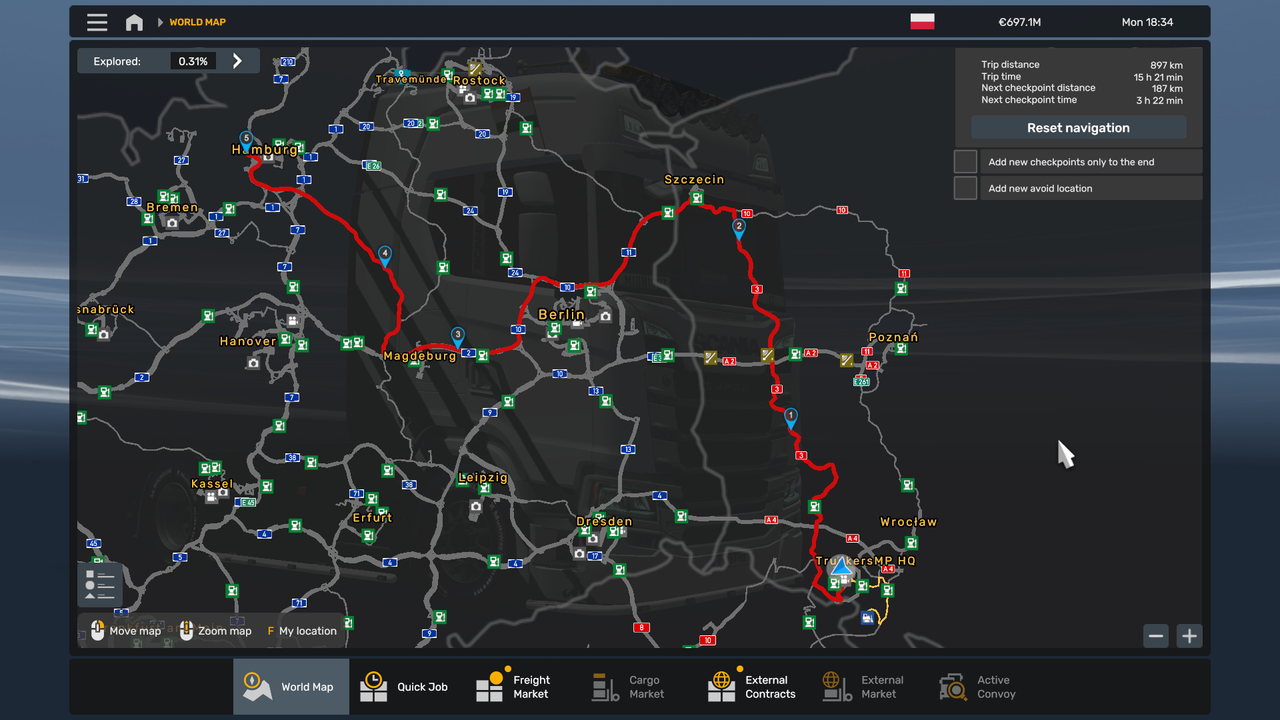Enable add new avoid location checkbox

(965, 188)
